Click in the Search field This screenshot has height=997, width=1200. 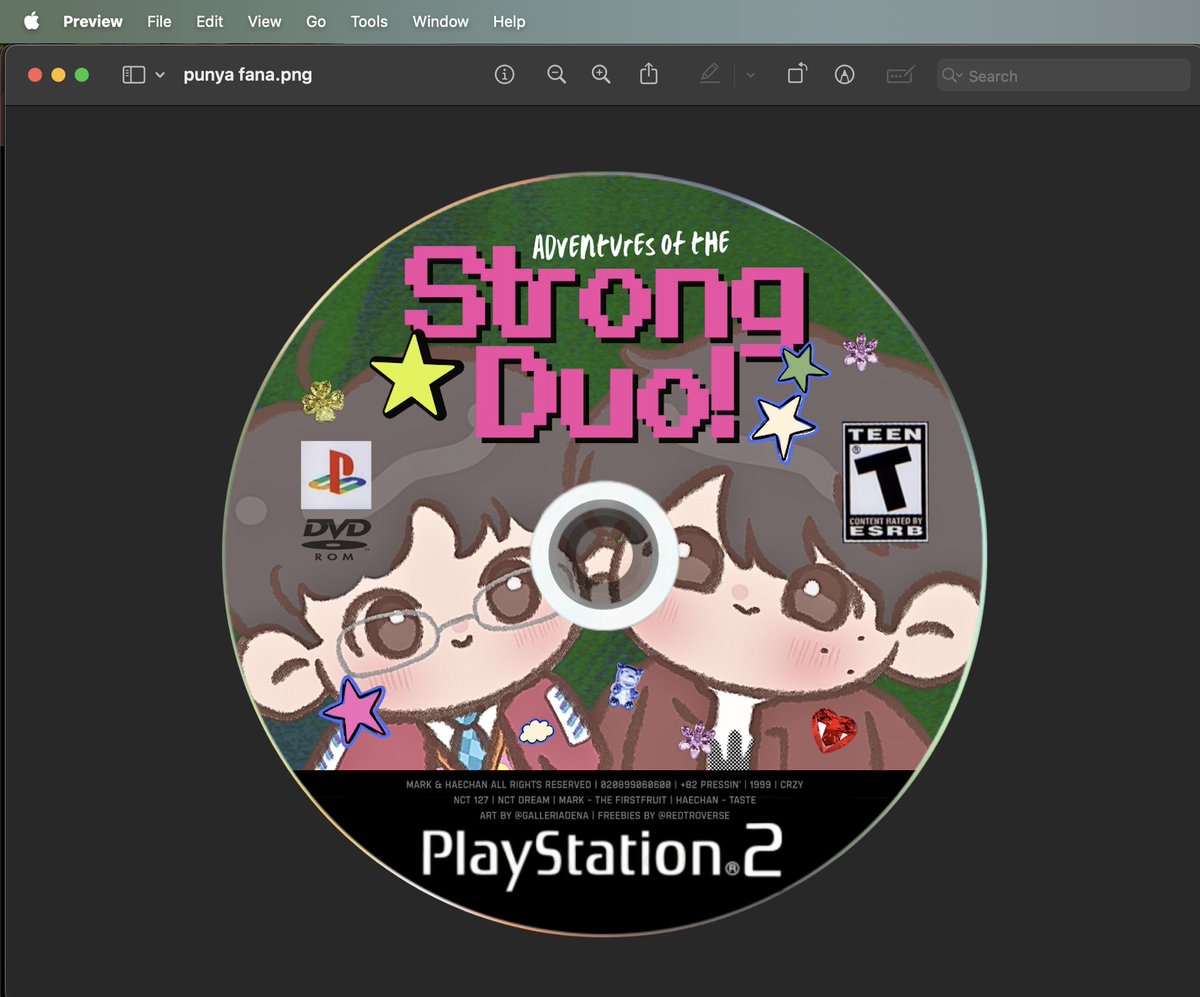pos(1064,76)
